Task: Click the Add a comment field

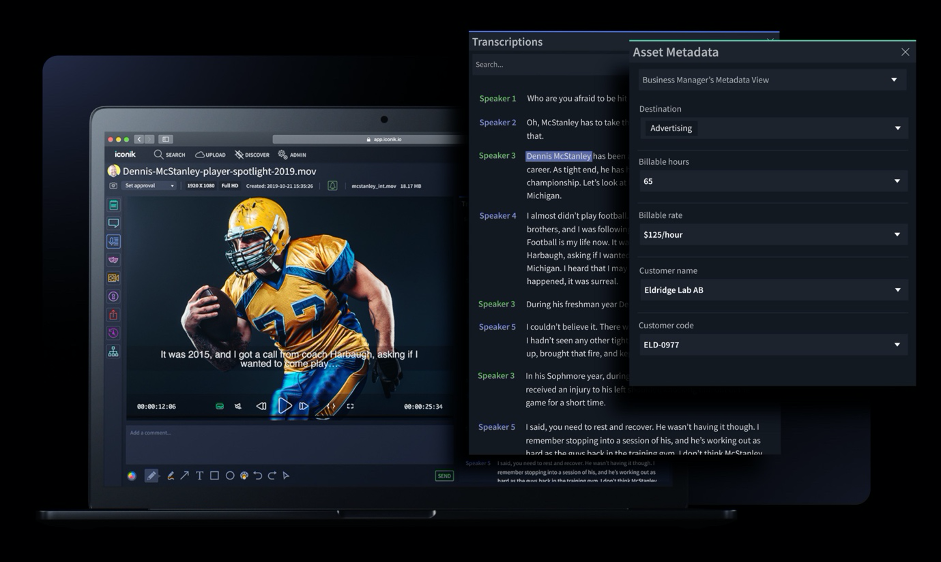Action: (290, 444)
